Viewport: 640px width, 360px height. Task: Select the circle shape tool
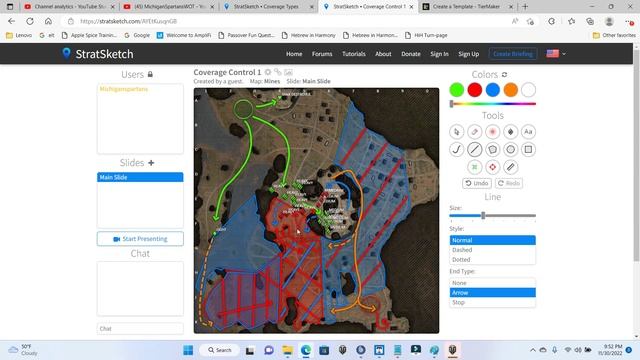[510, 149]
